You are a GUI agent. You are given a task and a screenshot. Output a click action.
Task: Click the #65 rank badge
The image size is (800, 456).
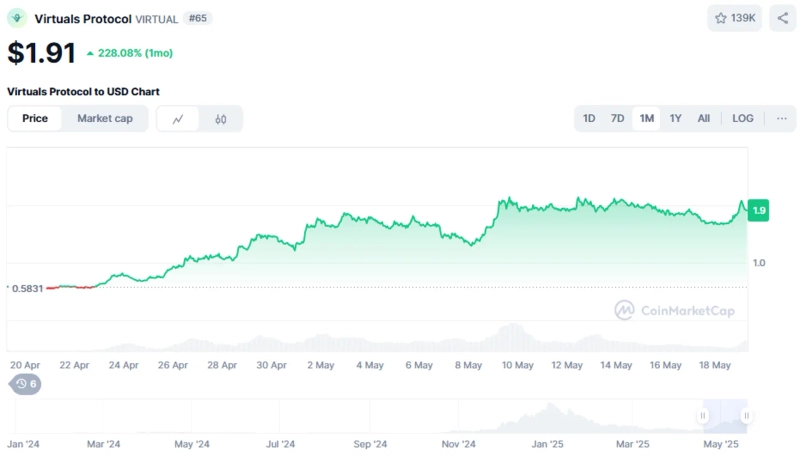tap(199, 18)
